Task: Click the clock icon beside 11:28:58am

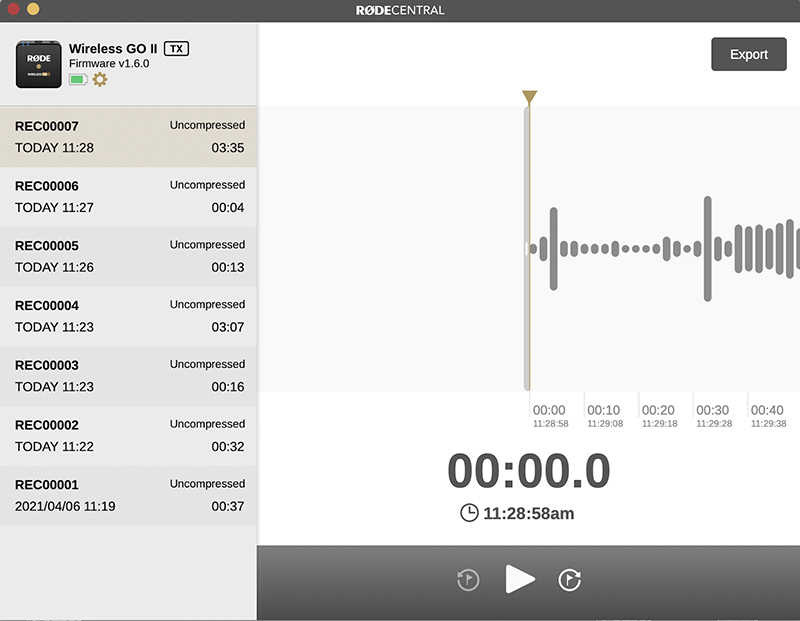Action: (469, 513)
